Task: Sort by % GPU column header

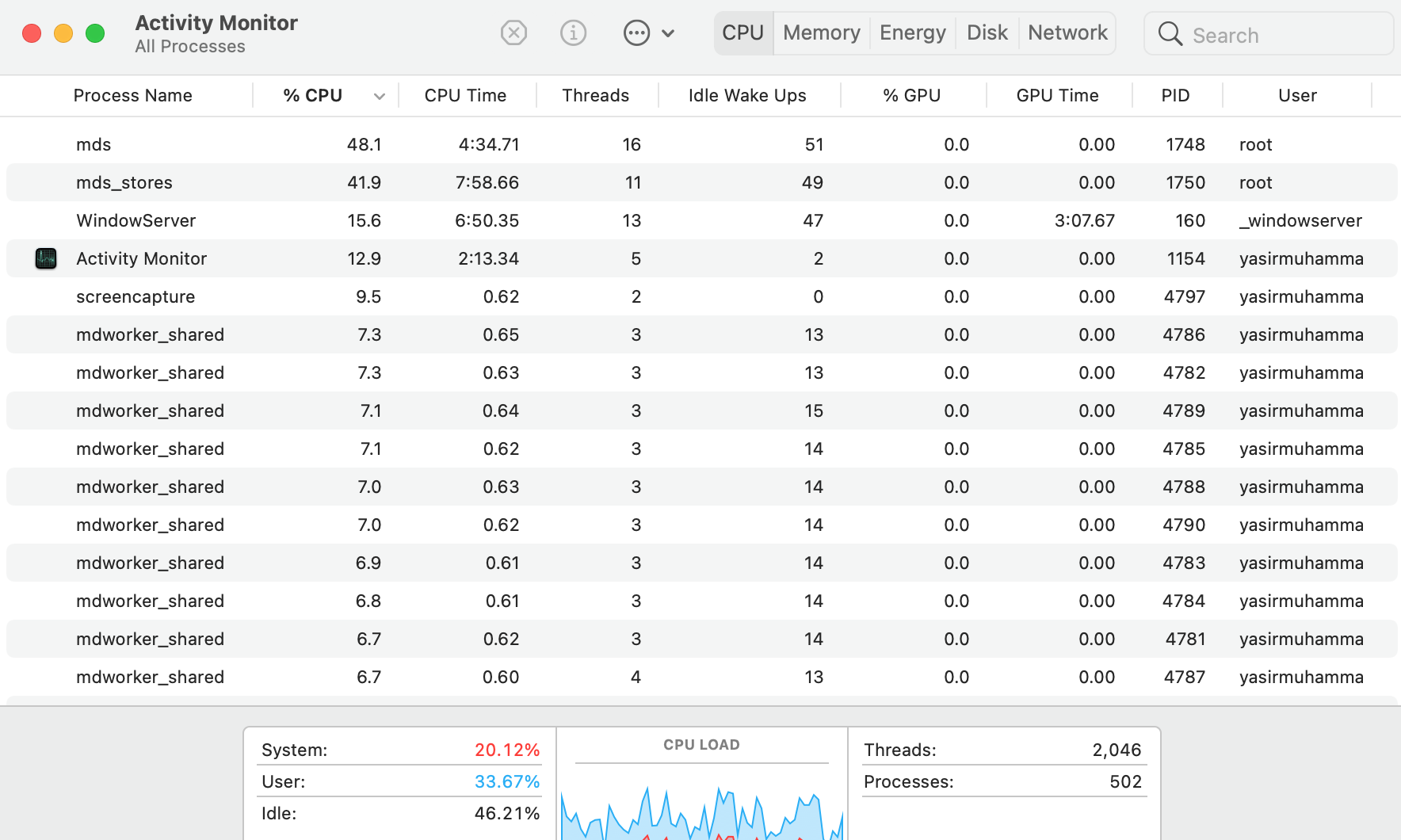Action: tap(911, 96)
